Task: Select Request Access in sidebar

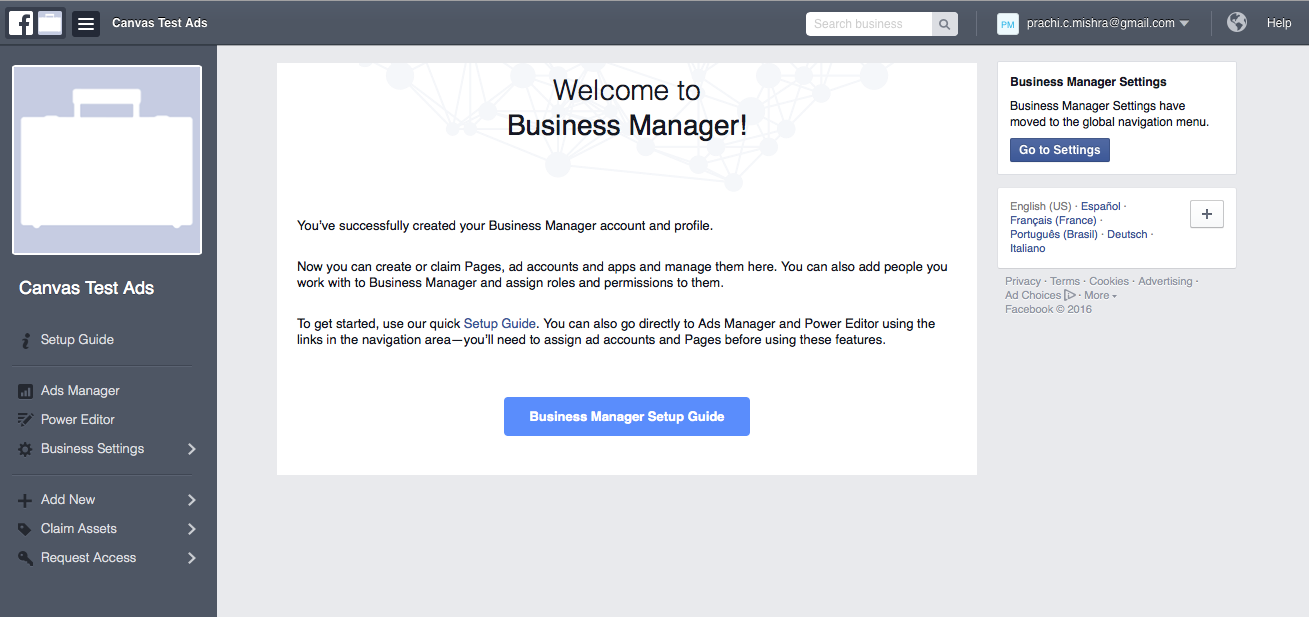Action: 88,558
